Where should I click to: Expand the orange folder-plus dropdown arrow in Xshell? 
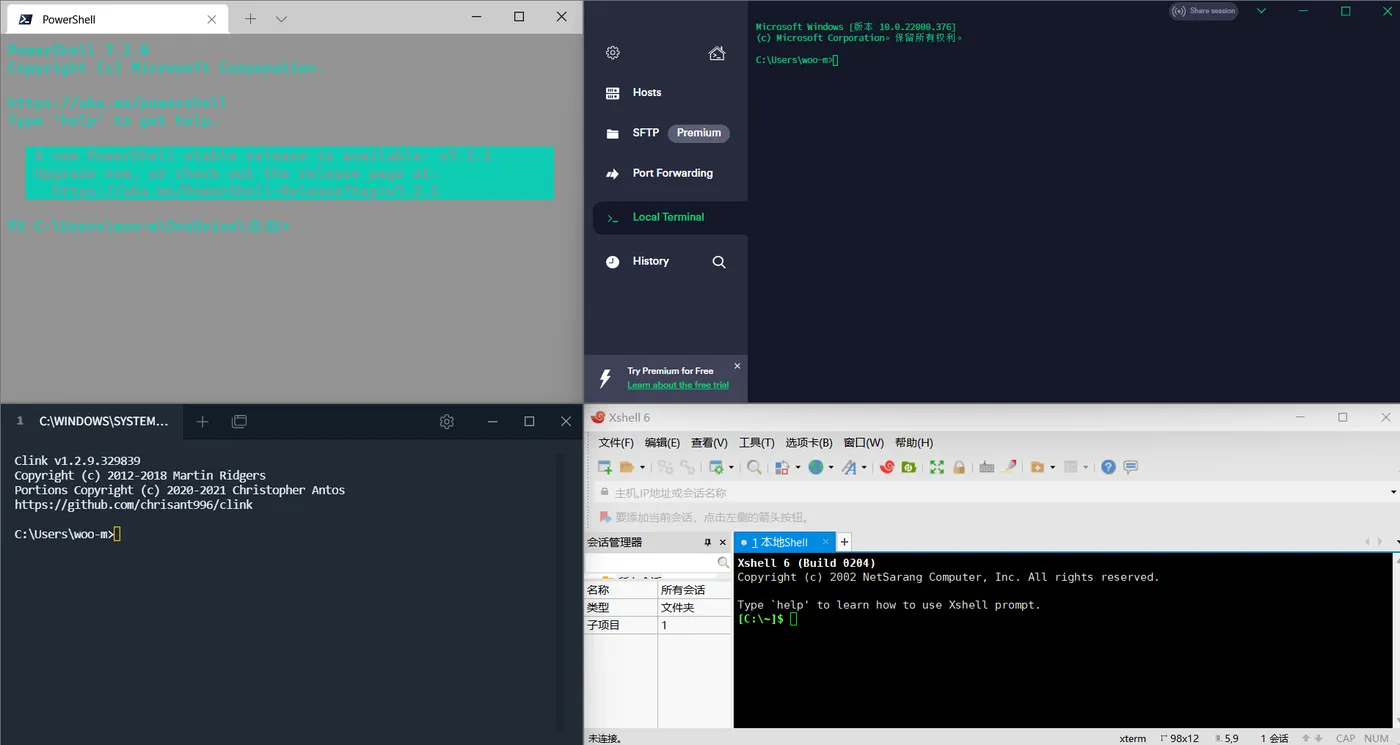click(1053, 467)
